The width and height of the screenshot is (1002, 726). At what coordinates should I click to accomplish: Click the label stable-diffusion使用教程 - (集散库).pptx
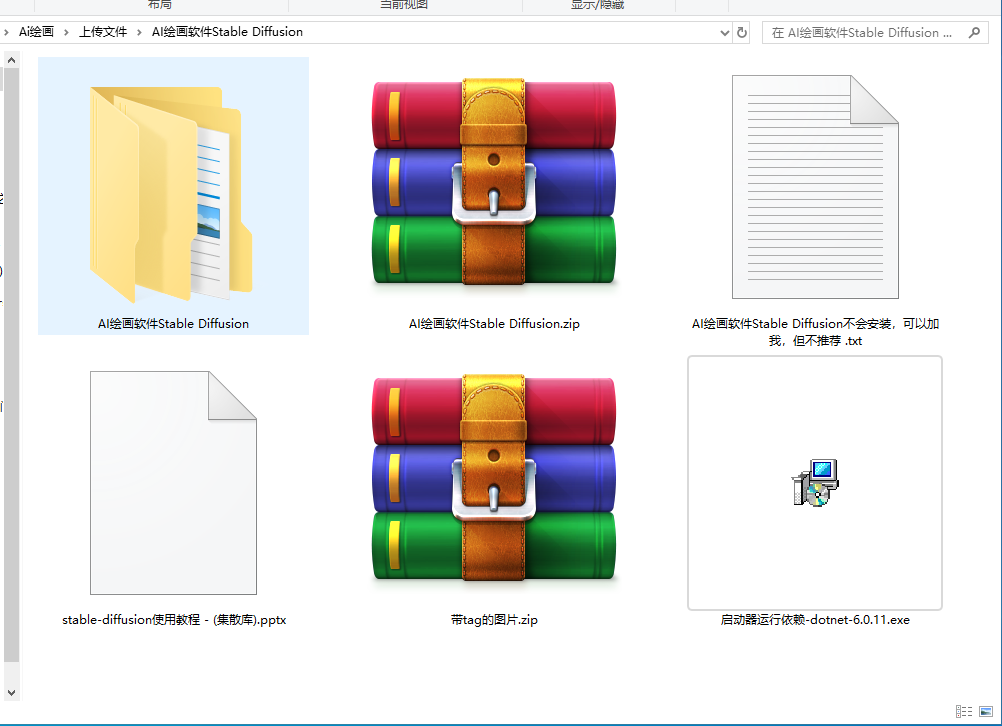(174, 620)
